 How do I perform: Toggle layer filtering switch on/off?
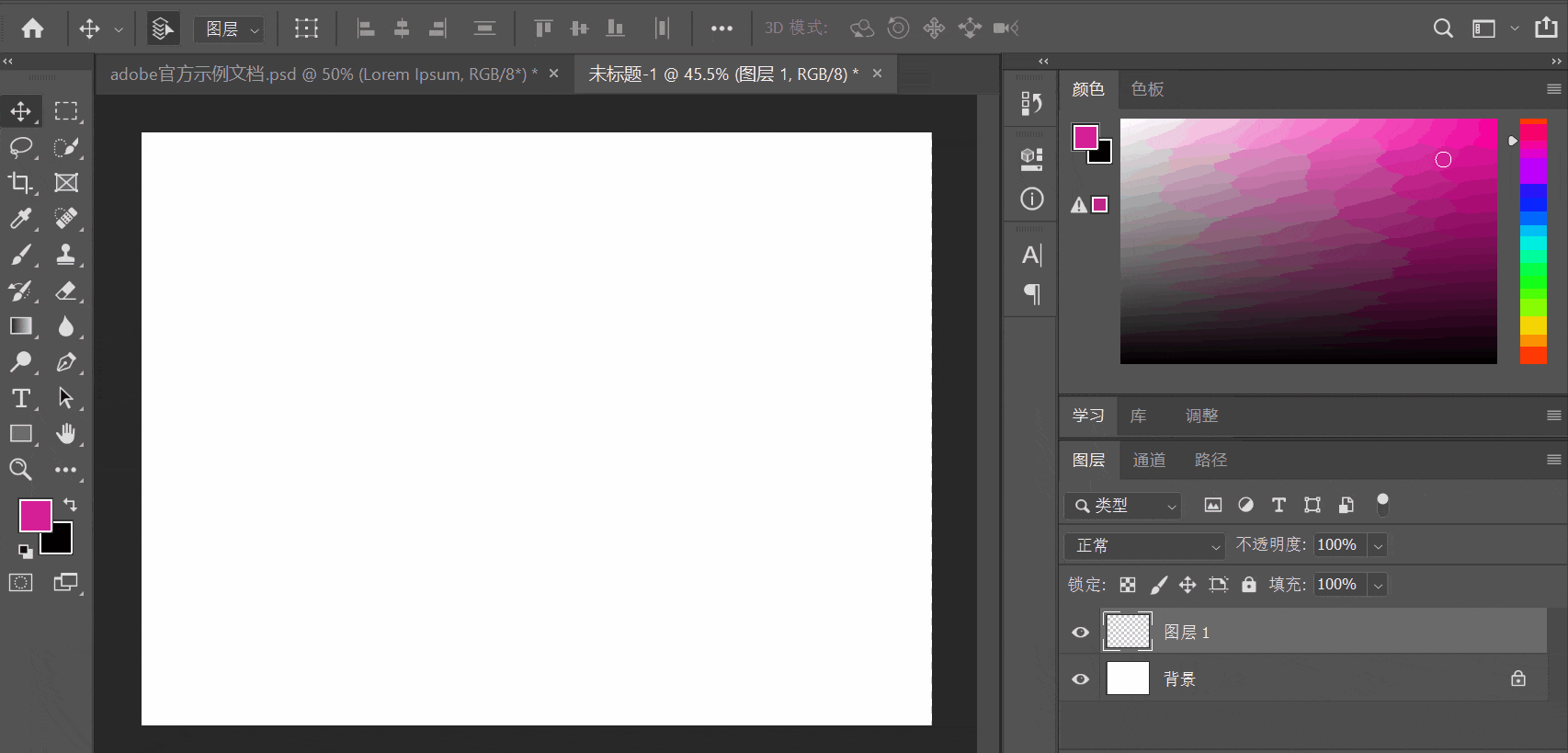[x=1382, y=505]
